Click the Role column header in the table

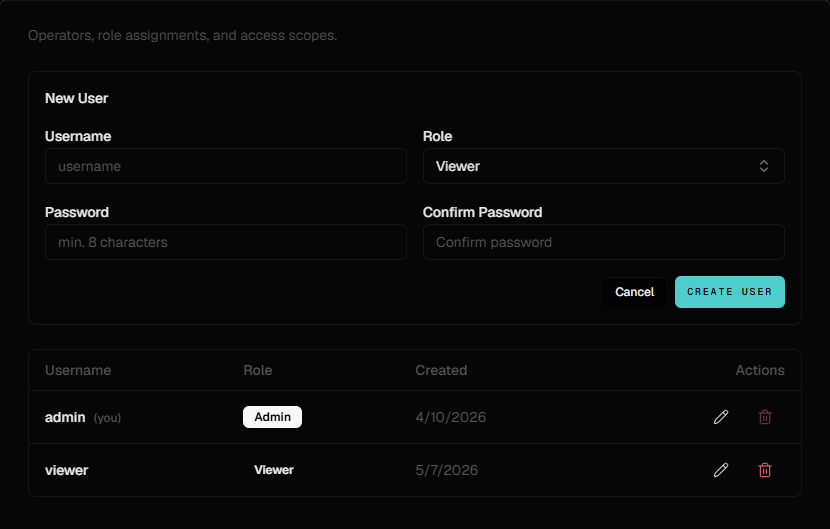point(257,370)
